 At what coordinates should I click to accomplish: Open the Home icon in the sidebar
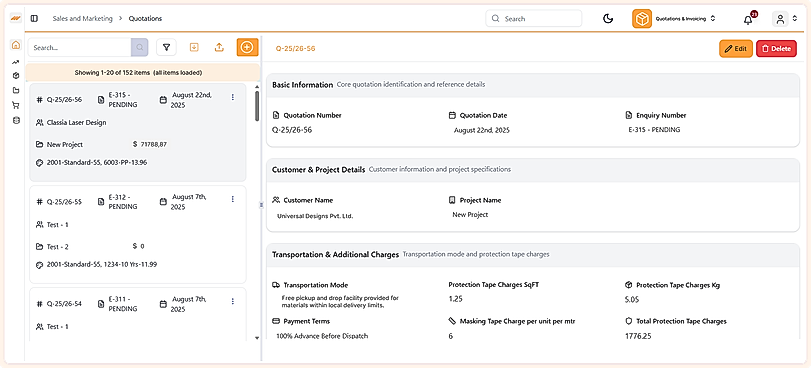tap(16, 45)
